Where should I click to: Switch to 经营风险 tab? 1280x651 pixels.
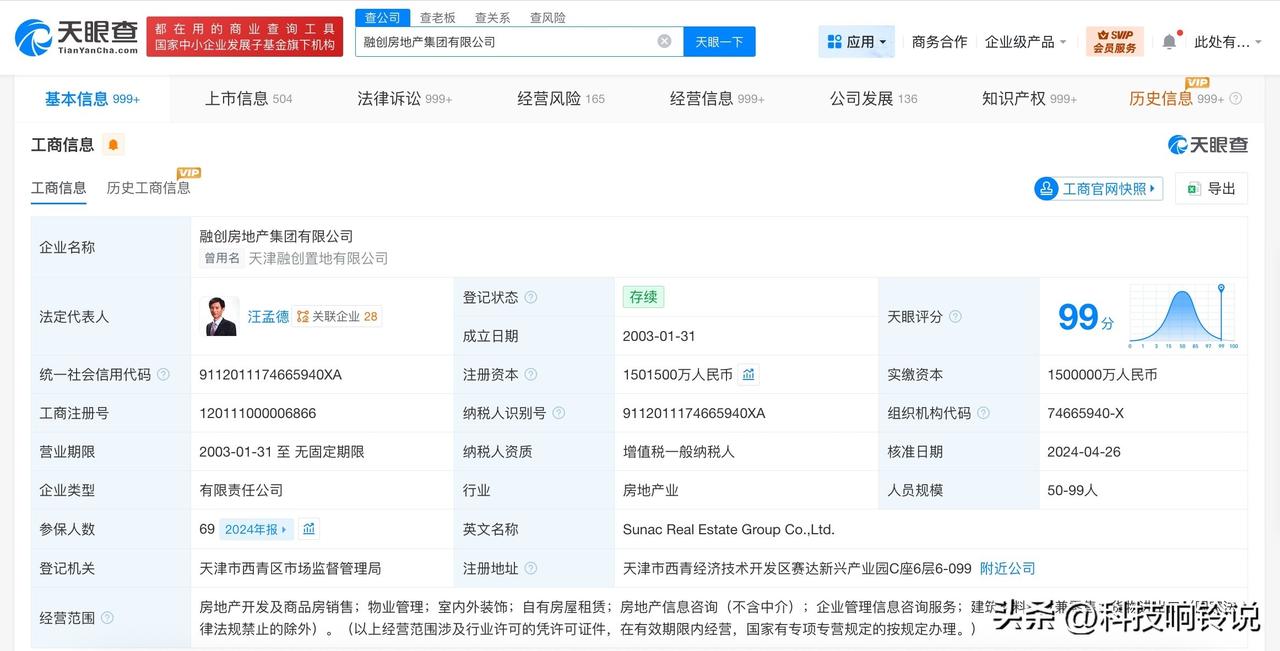tap(561, 98)
